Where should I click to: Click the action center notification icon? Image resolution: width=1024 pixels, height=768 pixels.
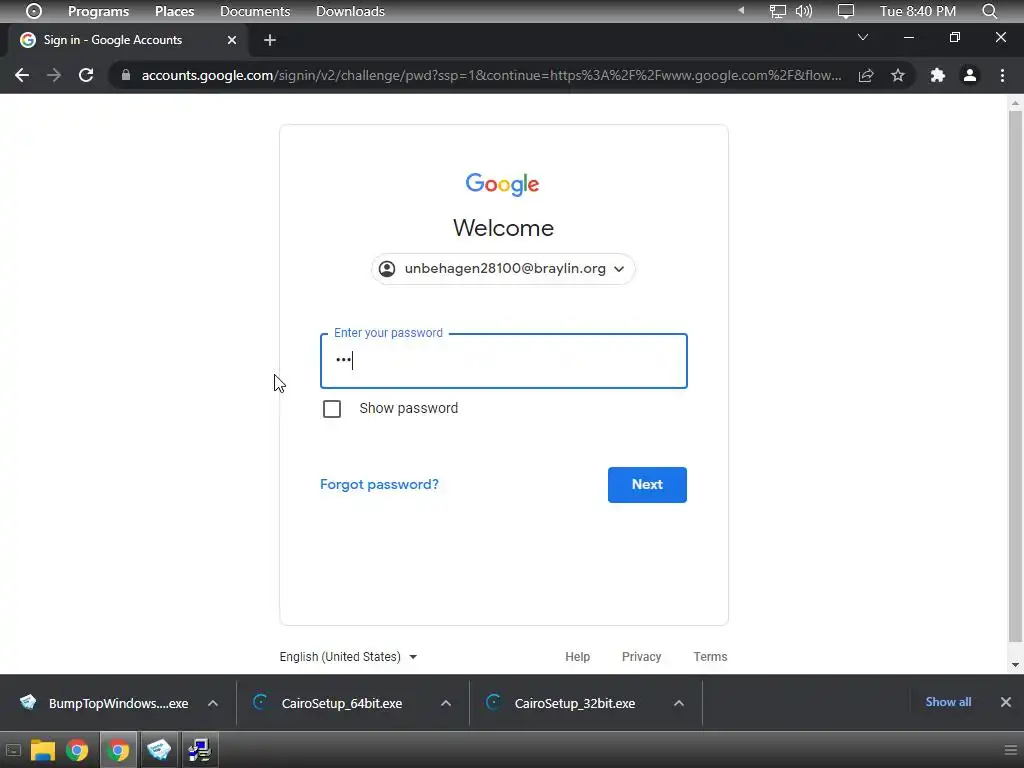tap(846, 11)
